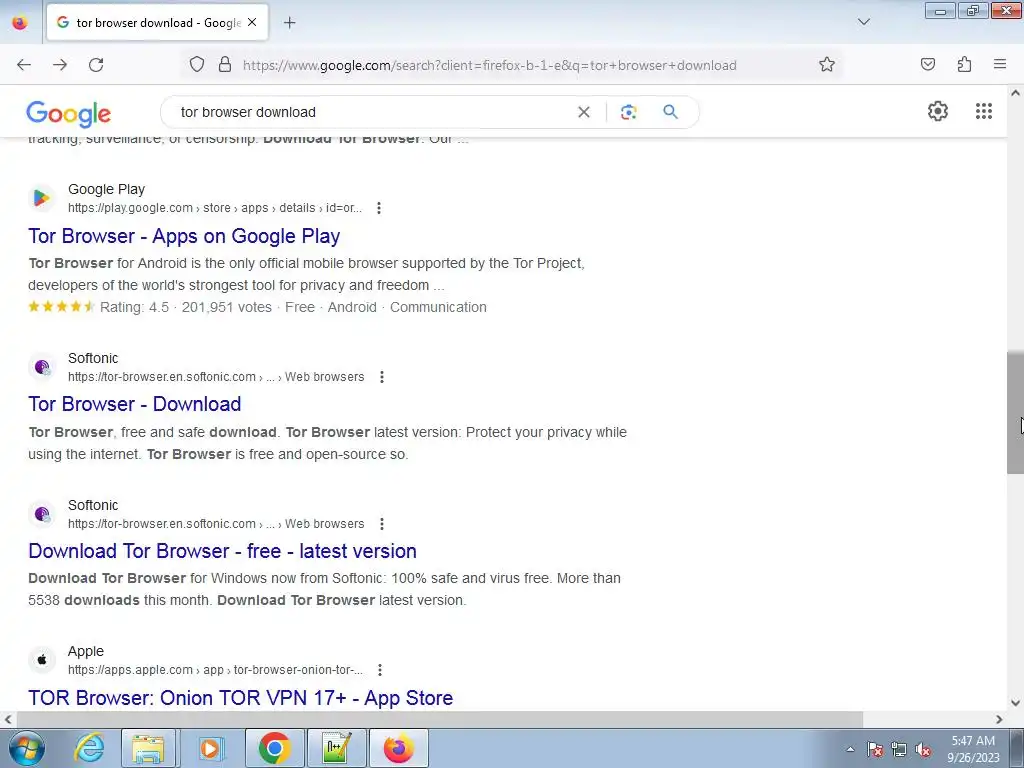
Task: Open Download Tor Browser - free - latest version
Action: pyautogui.click(x=222, y=551)
